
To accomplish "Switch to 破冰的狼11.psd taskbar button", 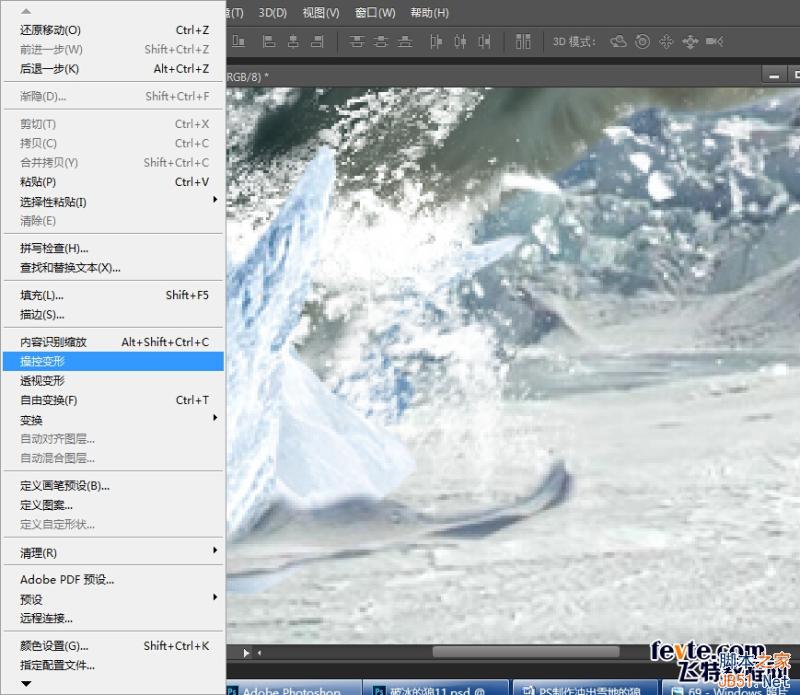I will pyautogui.click(x=437, y=689).
